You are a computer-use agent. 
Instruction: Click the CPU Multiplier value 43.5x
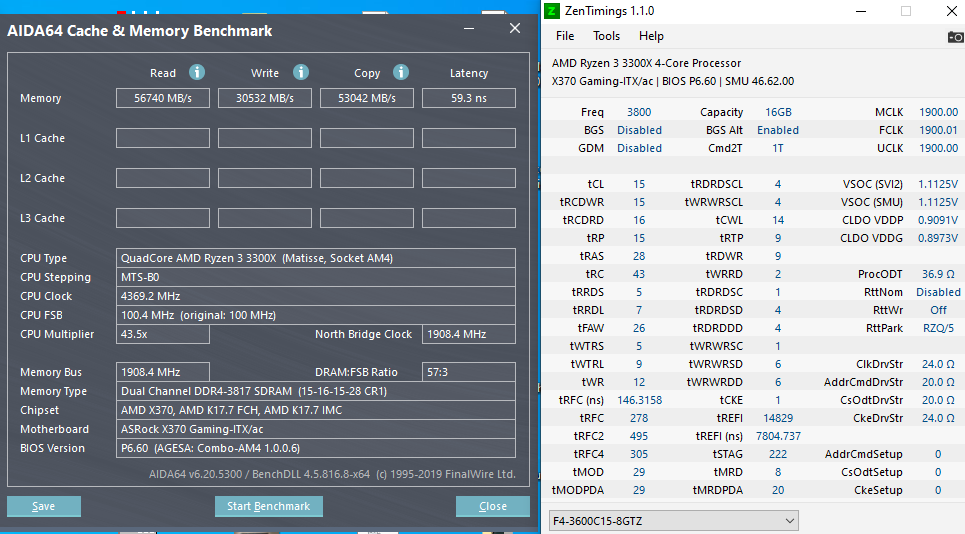click(x=163, y=334)
